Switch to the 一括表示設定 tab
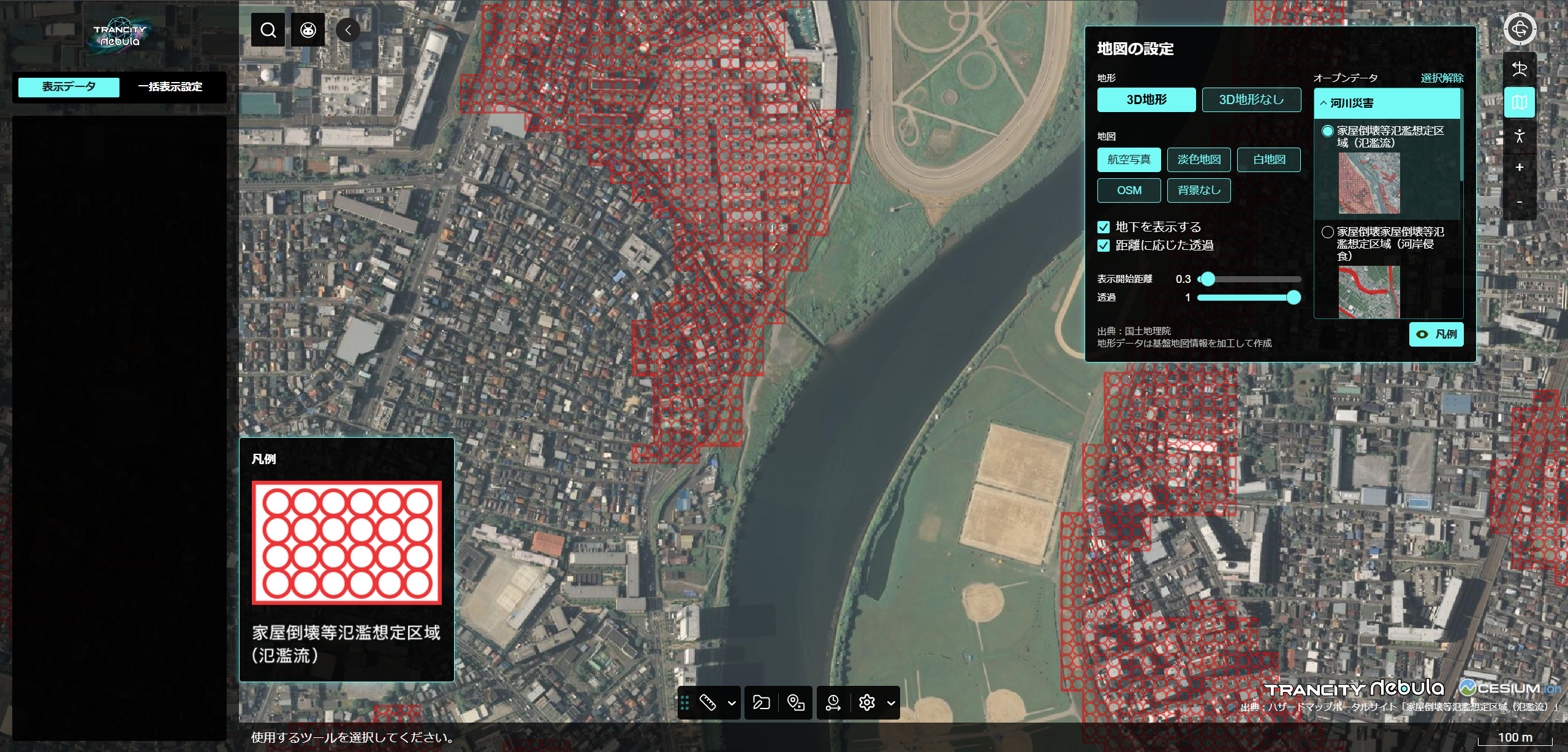This screenshot has height=752, width=1568. pos(170,87)
